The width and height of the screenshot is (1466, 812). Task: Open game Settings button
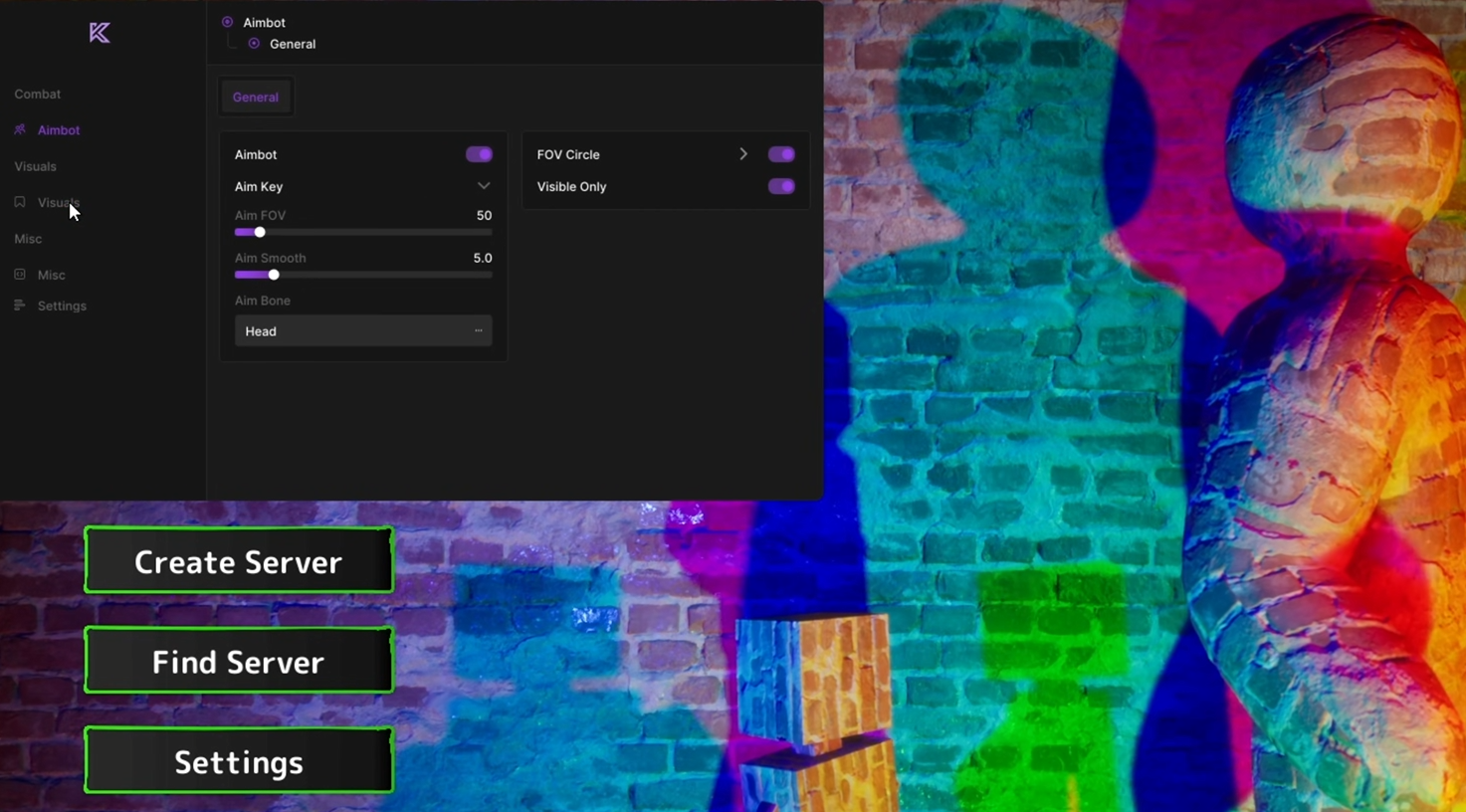239,761
